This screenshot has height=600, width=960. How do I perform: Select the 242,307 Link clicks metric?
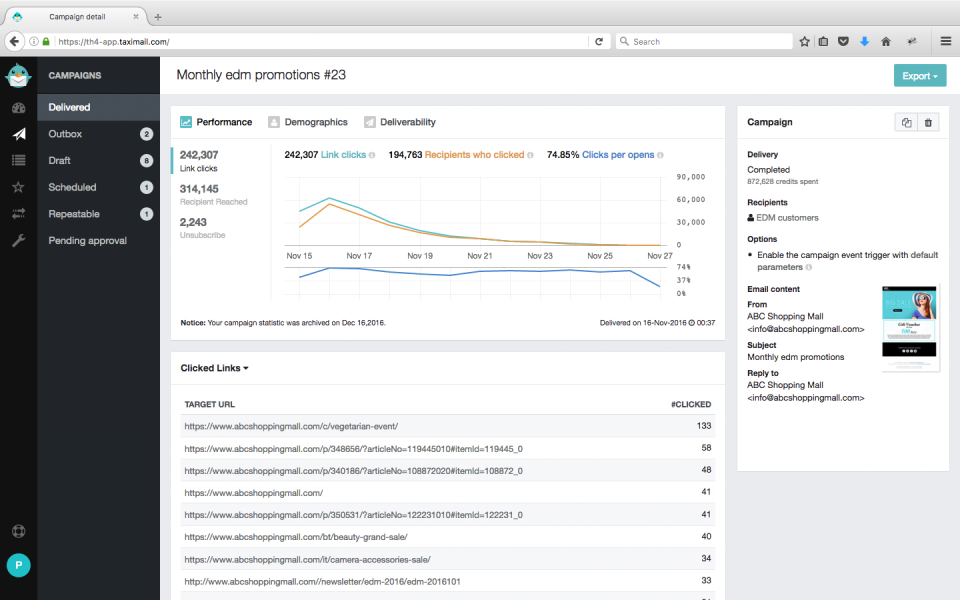pyautogui.click(x=199, y=161)
